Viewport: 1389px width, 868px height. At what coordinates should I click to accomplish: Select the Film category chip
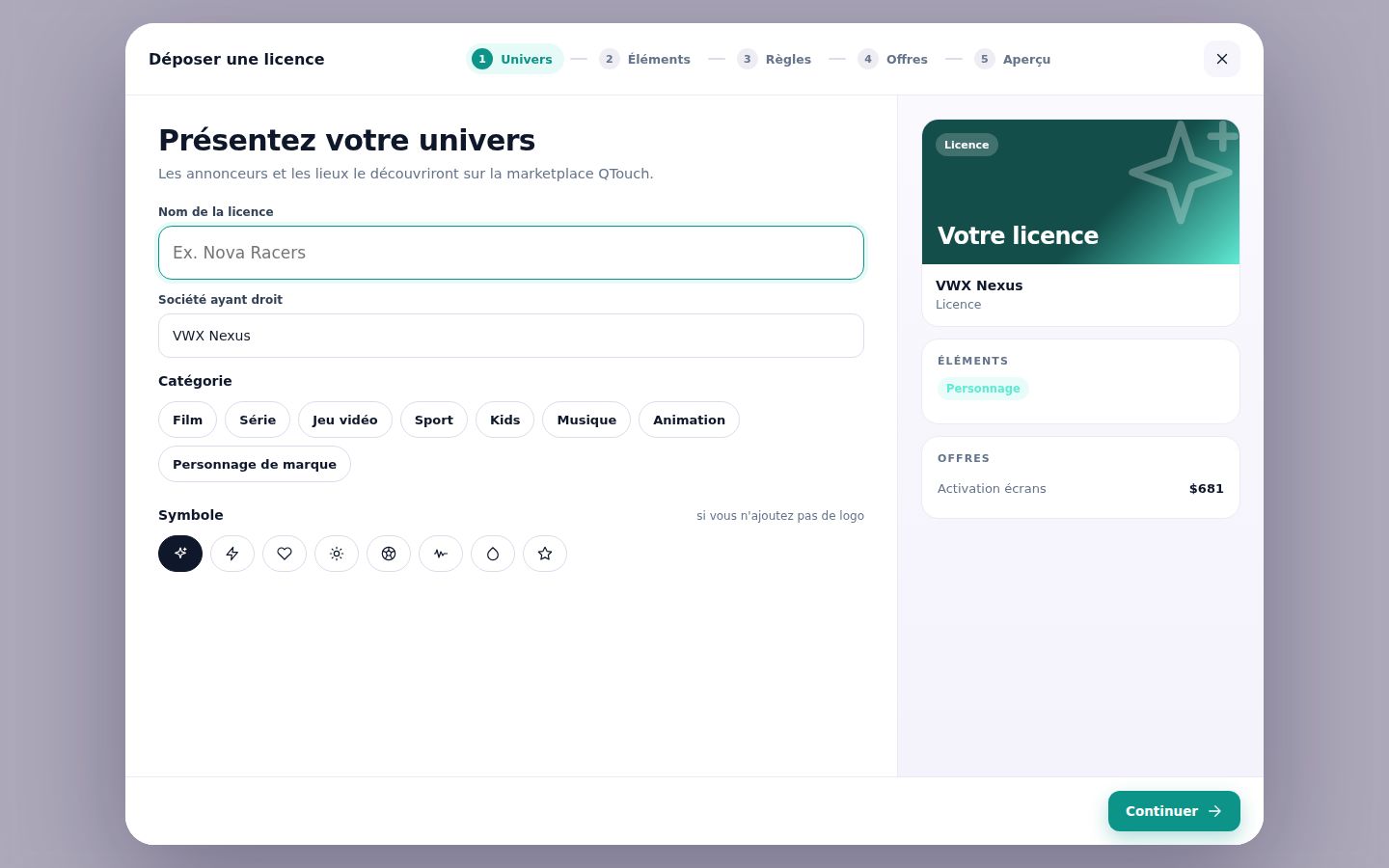click(x=187, y=420)
